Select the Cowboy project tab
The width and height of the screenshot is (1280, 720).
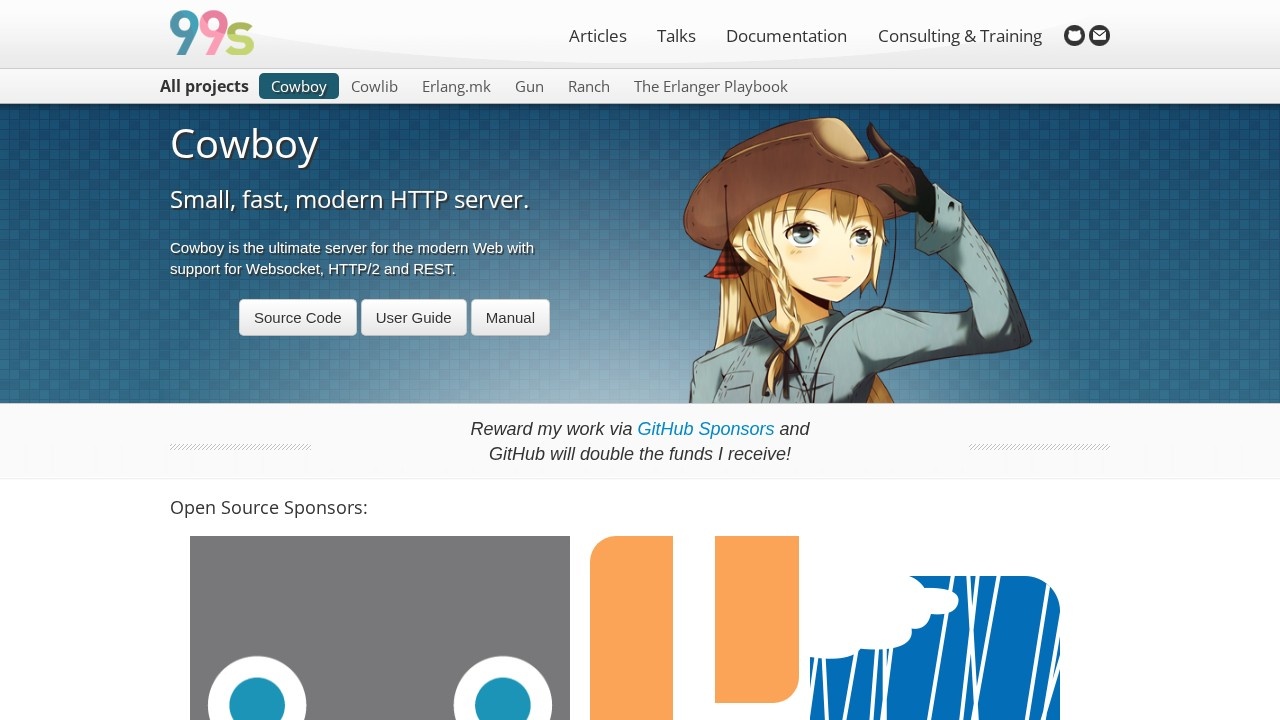pos(299,86)
